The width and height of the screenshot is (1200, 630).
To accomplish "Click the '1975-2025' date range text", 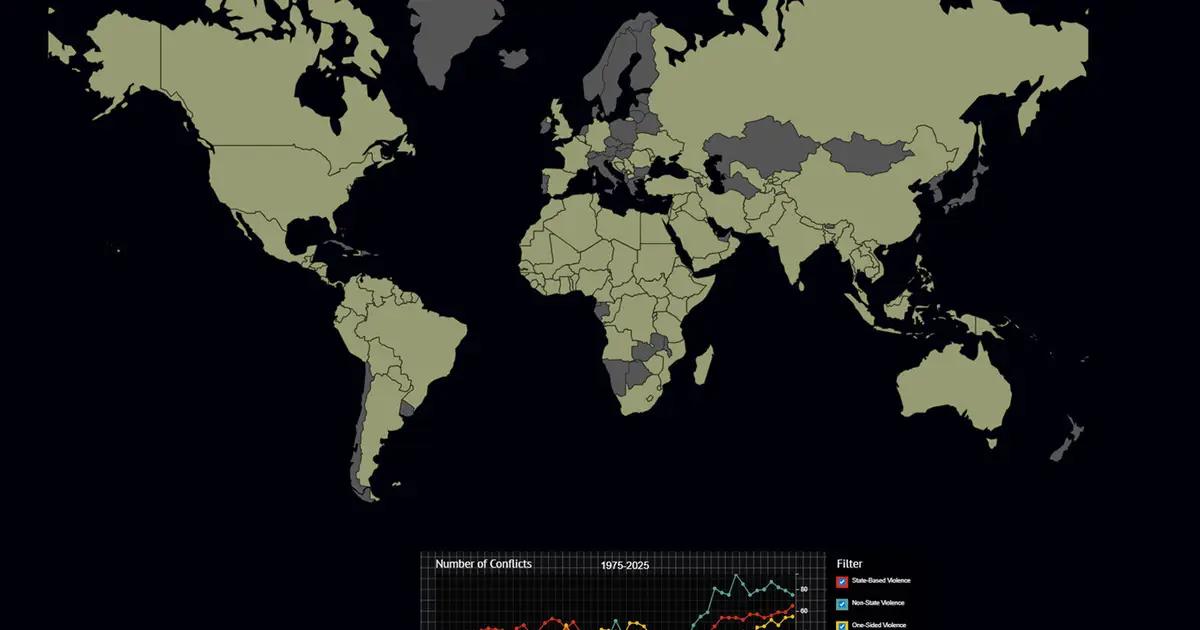I will click(625, 565).
